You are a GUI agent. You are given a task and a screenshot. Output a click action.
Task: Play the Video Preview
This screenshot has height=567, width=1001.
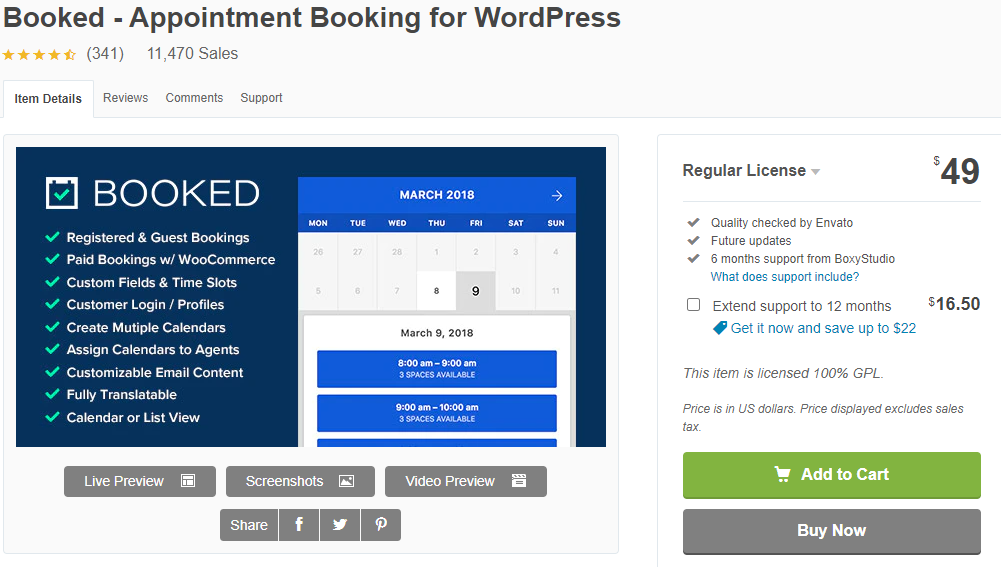[466, 481]
